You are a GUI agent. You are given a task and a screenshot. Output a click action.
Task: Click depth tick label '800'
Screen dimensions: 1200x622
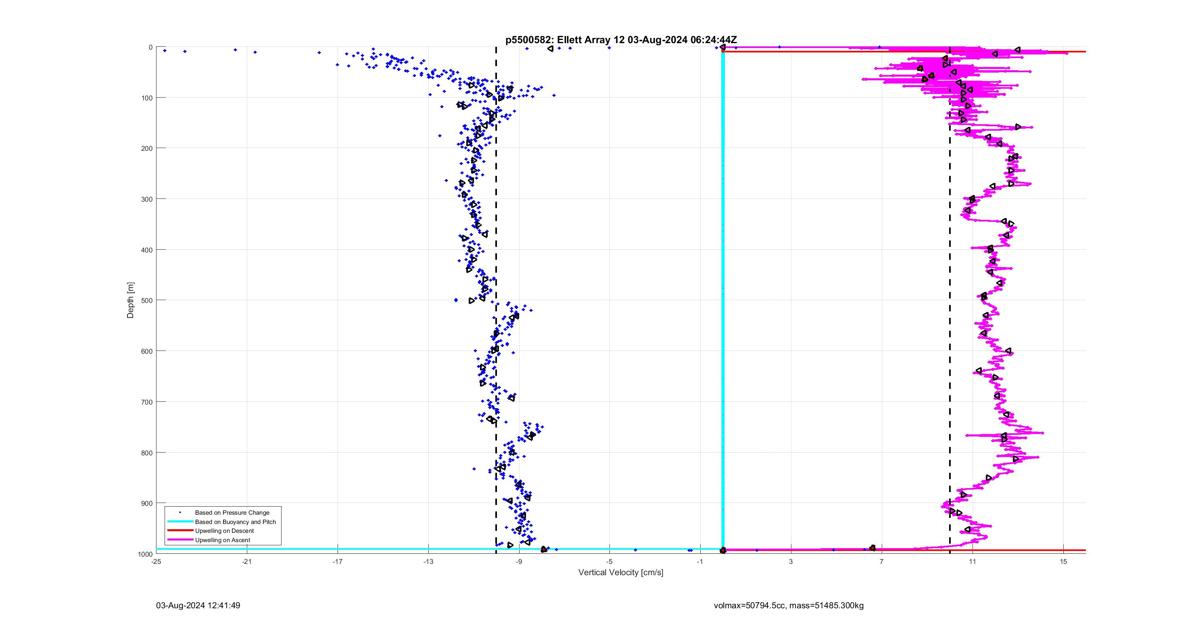click(146, 452)
